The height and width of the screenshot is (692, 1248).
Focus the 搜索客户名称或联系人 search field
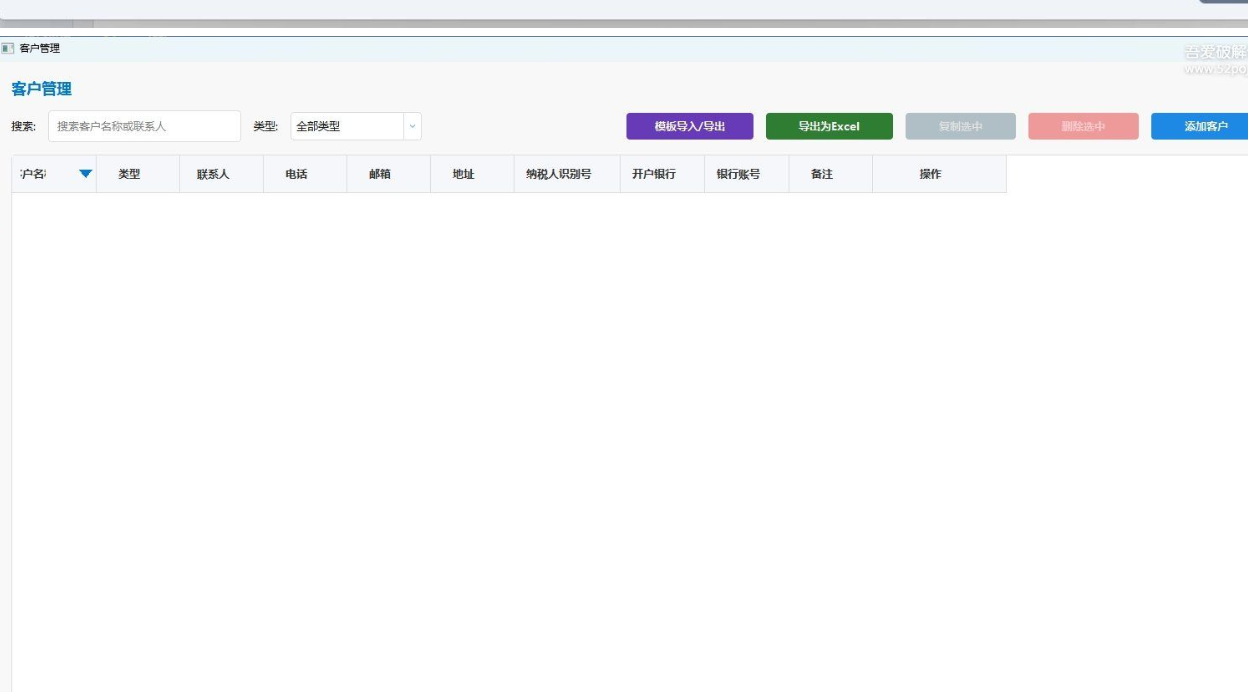(x=144, y=126)
